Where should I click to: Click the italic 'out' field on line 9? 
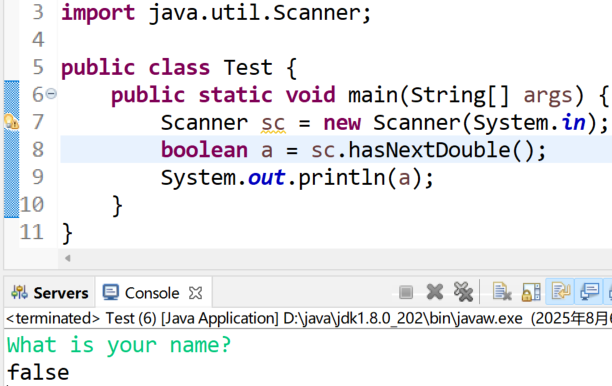267,178
